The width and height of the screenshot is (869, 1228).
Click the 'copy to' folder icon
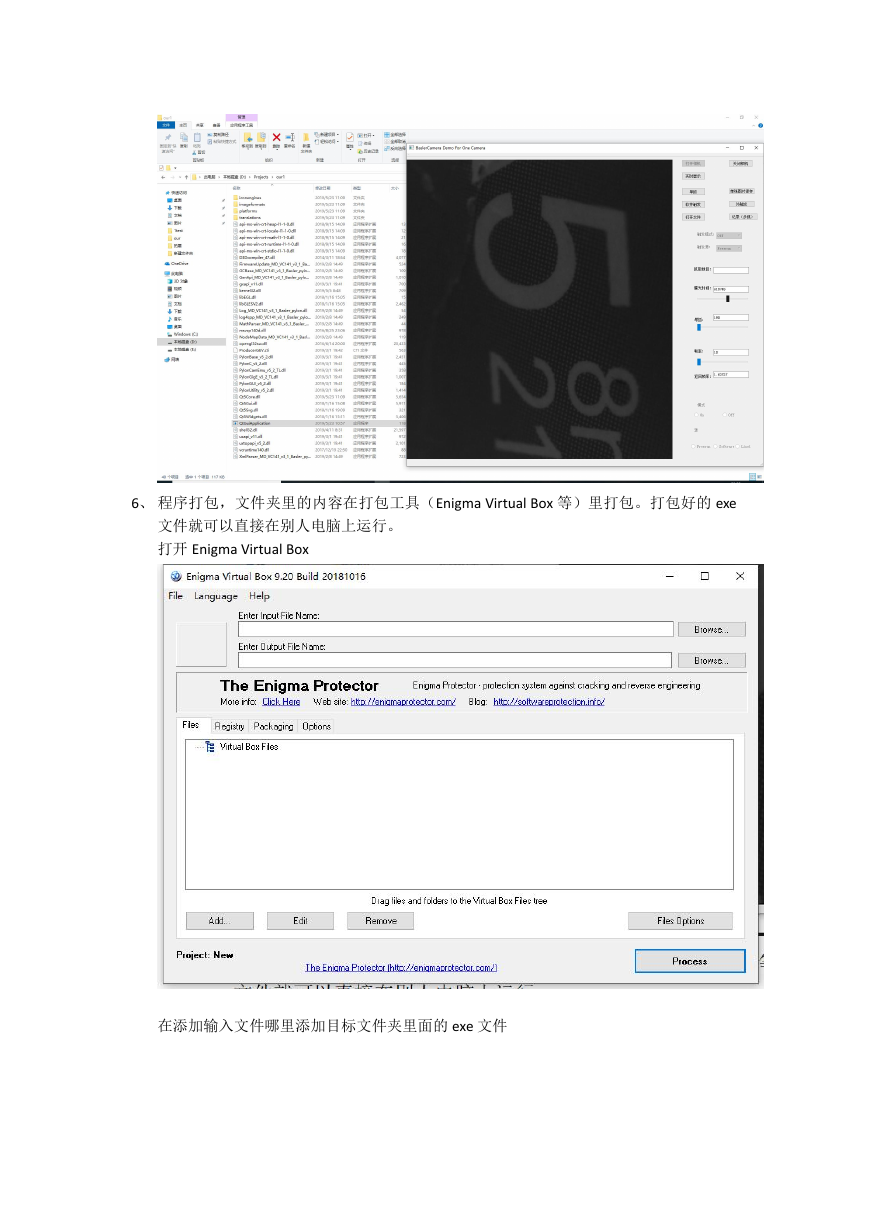click(x=261, y=138)
